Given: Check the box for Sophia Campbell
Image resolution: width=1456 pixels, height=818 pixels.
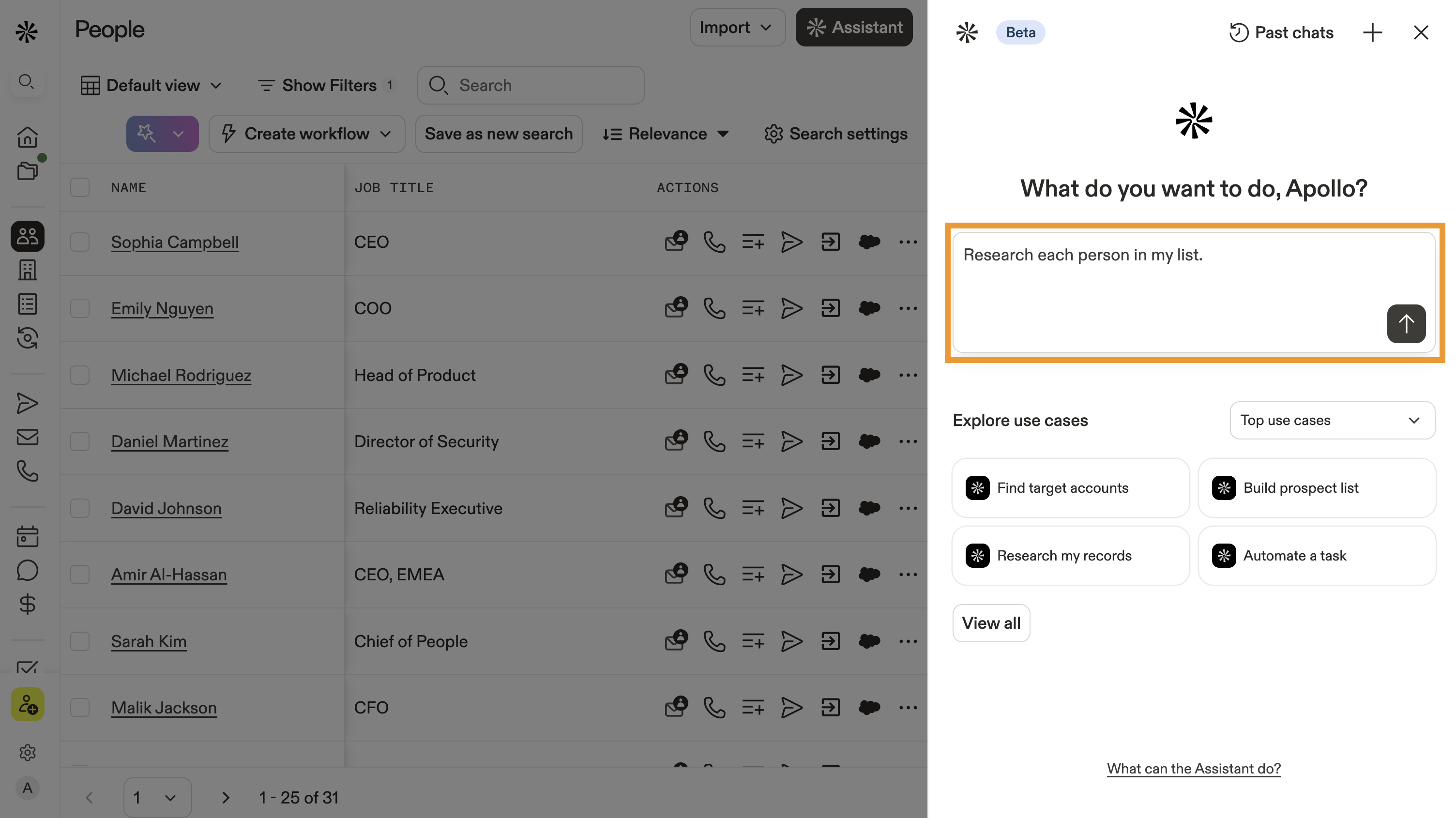Looking at the screenshot, I should click(80, 242).
